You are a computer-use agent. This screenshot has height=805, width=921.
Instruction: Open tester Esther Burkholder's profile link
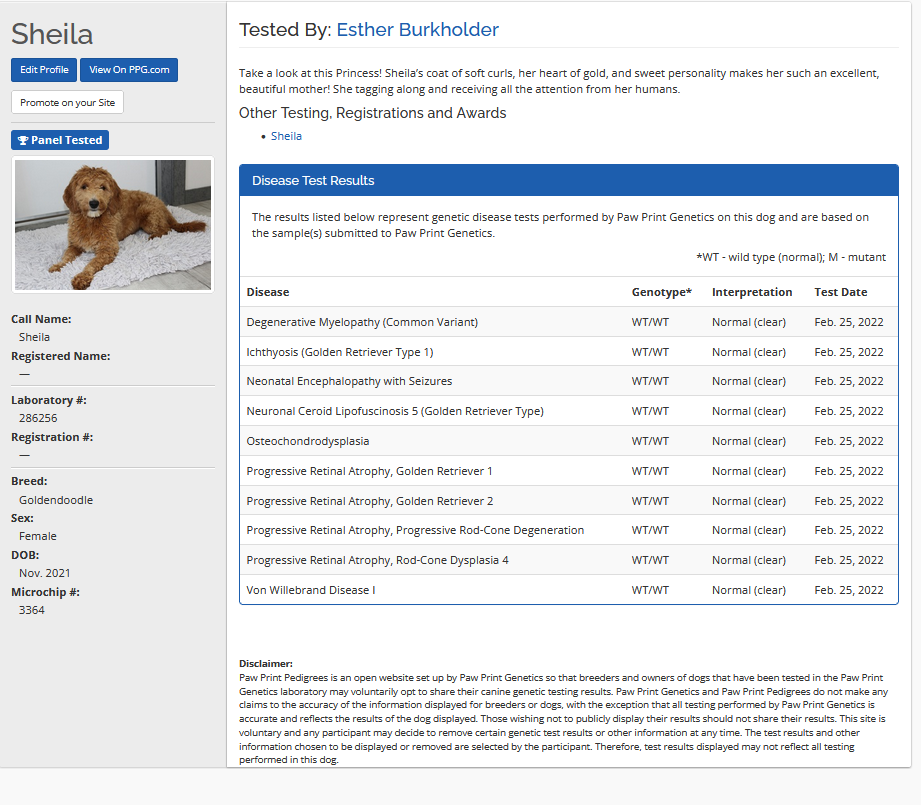(x=417, y=30)
